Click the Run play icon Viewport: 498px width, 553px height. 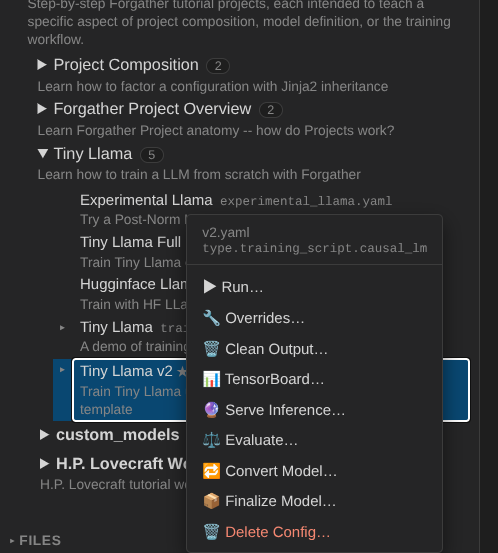tap(210, 287)
